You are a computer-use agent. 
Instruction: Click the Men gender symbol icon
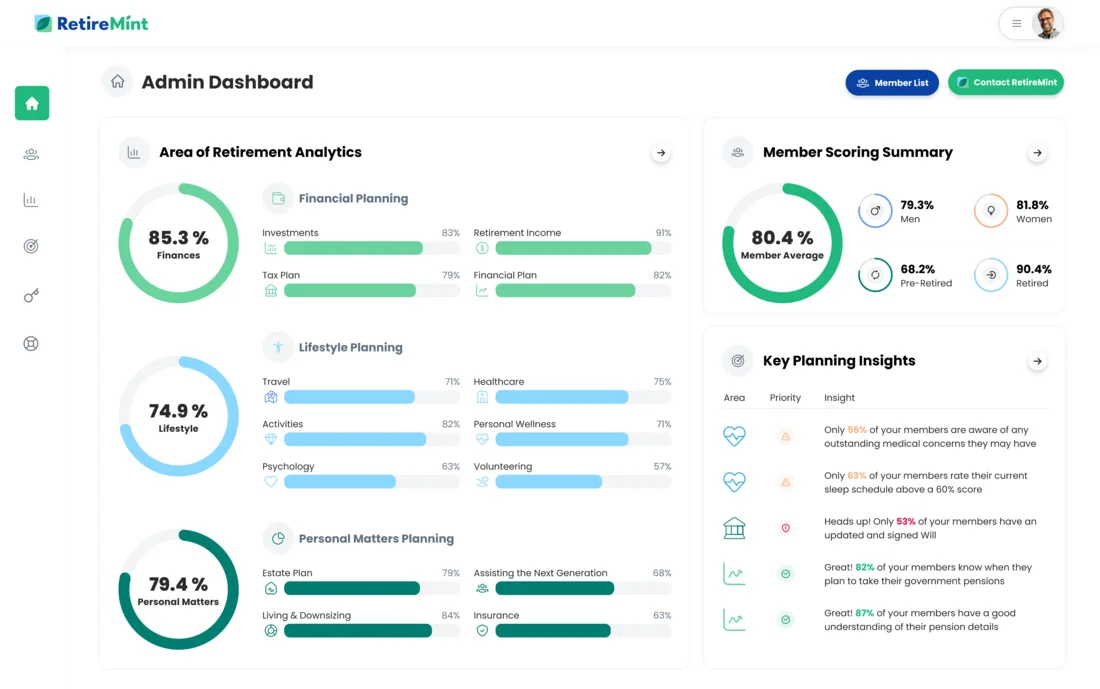875,210
